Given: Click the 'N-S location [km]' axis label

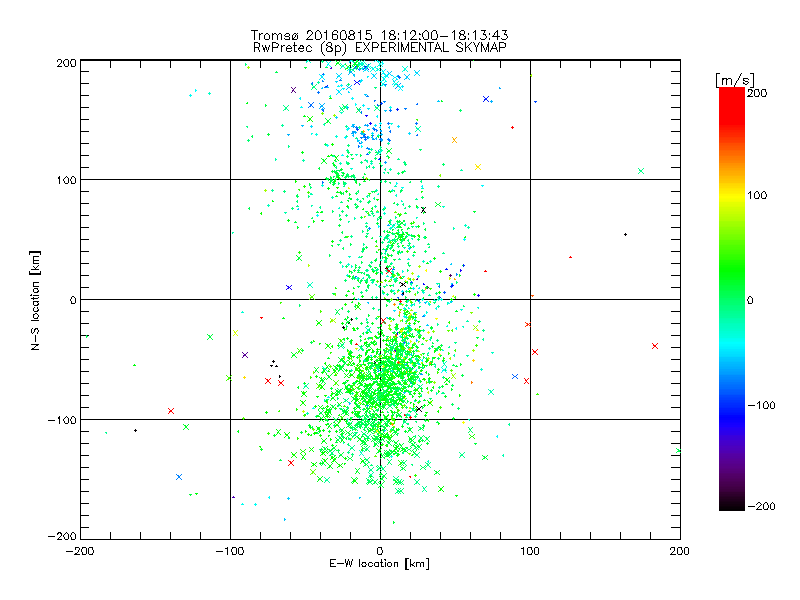Looking at the screenshot, I should [x=35, y=300].
